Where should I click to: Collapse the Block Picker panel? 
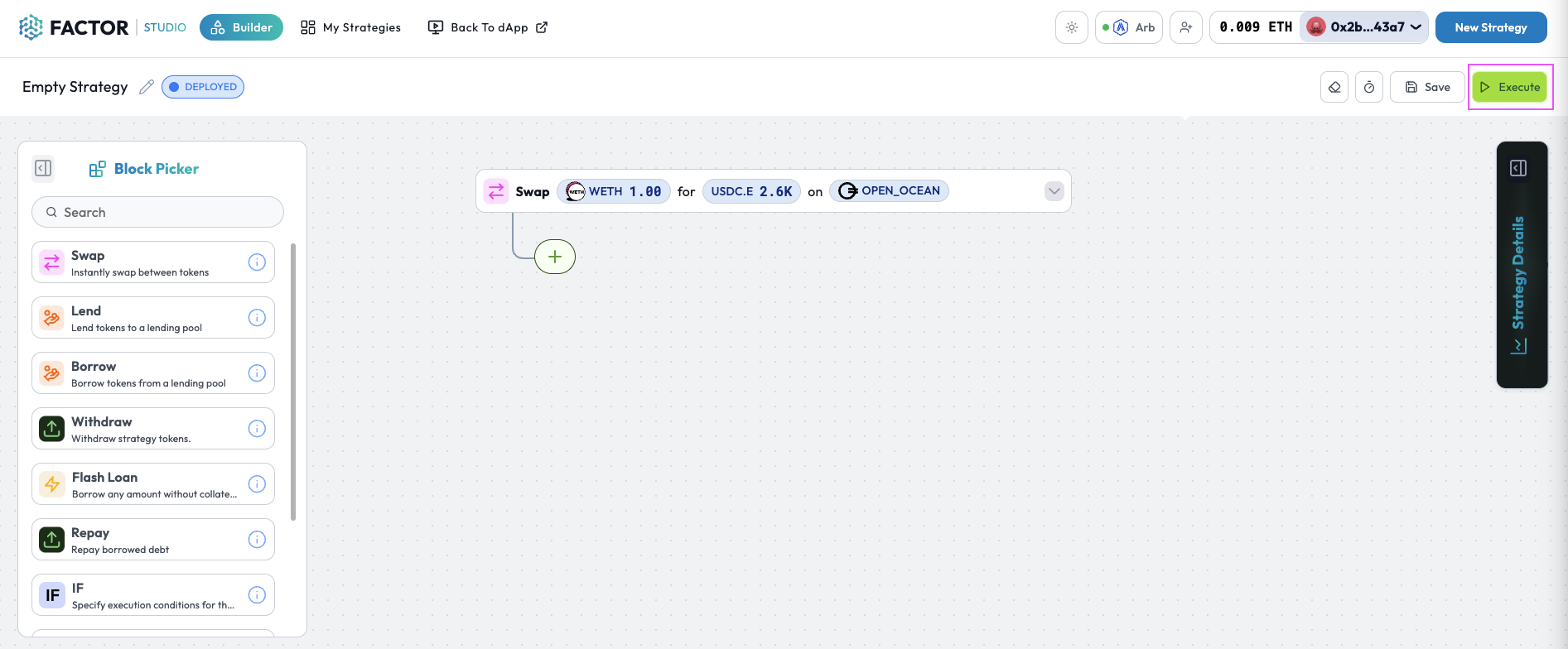43,168
